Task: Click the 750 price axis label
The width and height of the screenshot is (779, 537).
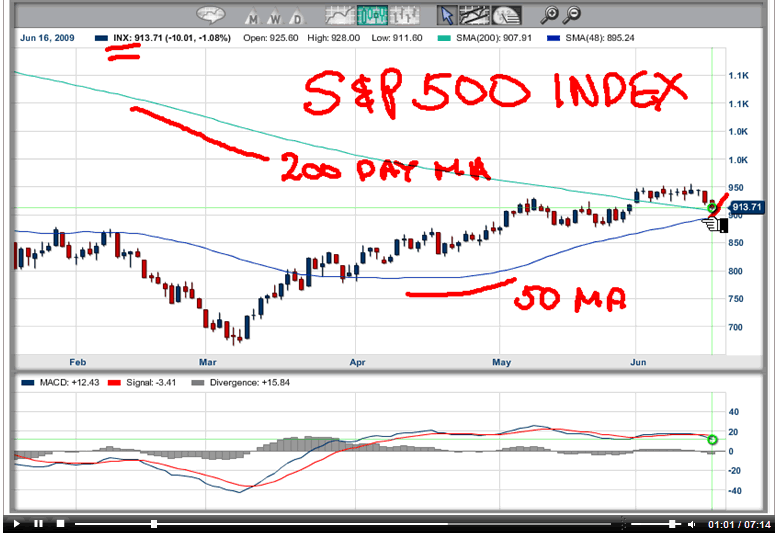Action: coord(736,299)
